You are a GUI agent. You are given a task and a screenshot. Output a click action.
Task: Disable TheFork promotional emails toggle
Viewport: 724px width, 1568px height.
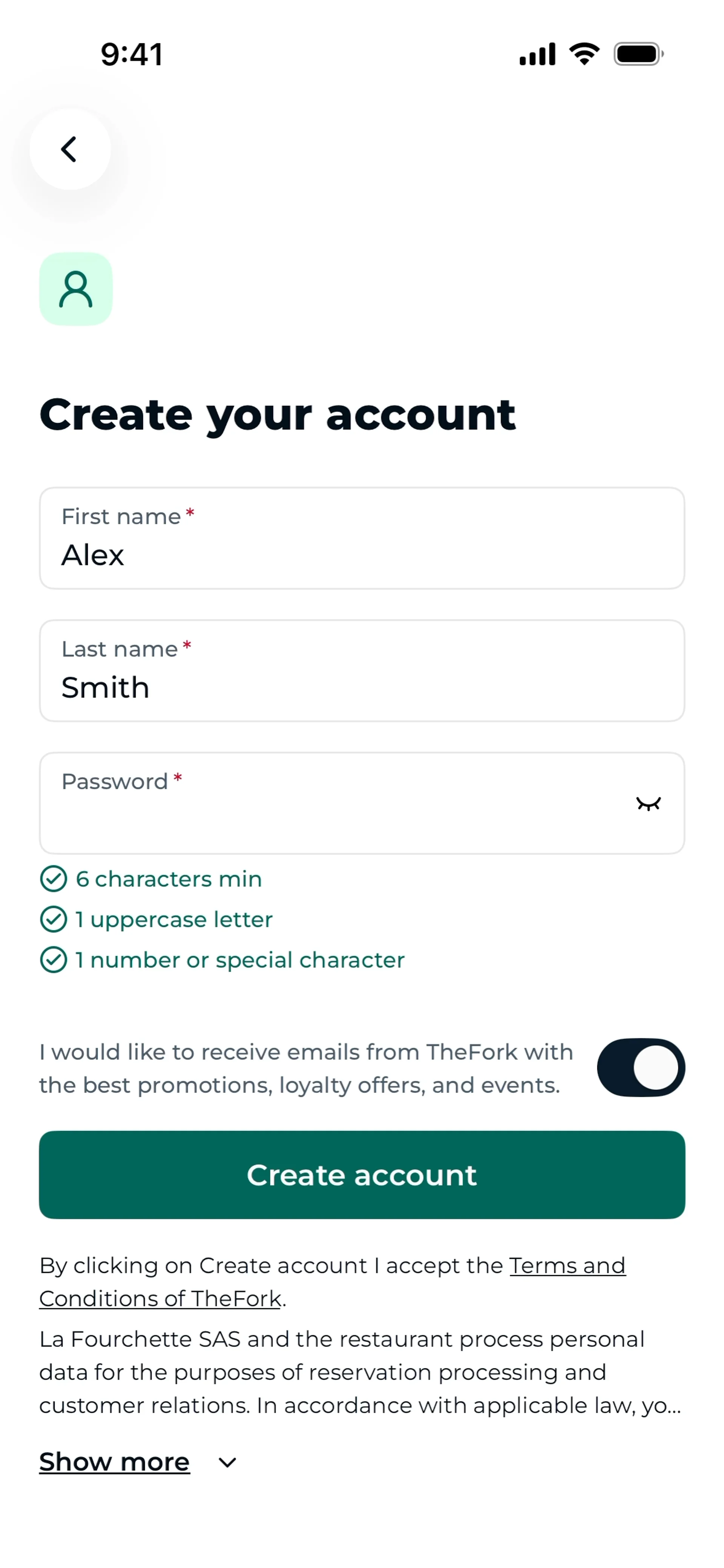coord(641,1068)
